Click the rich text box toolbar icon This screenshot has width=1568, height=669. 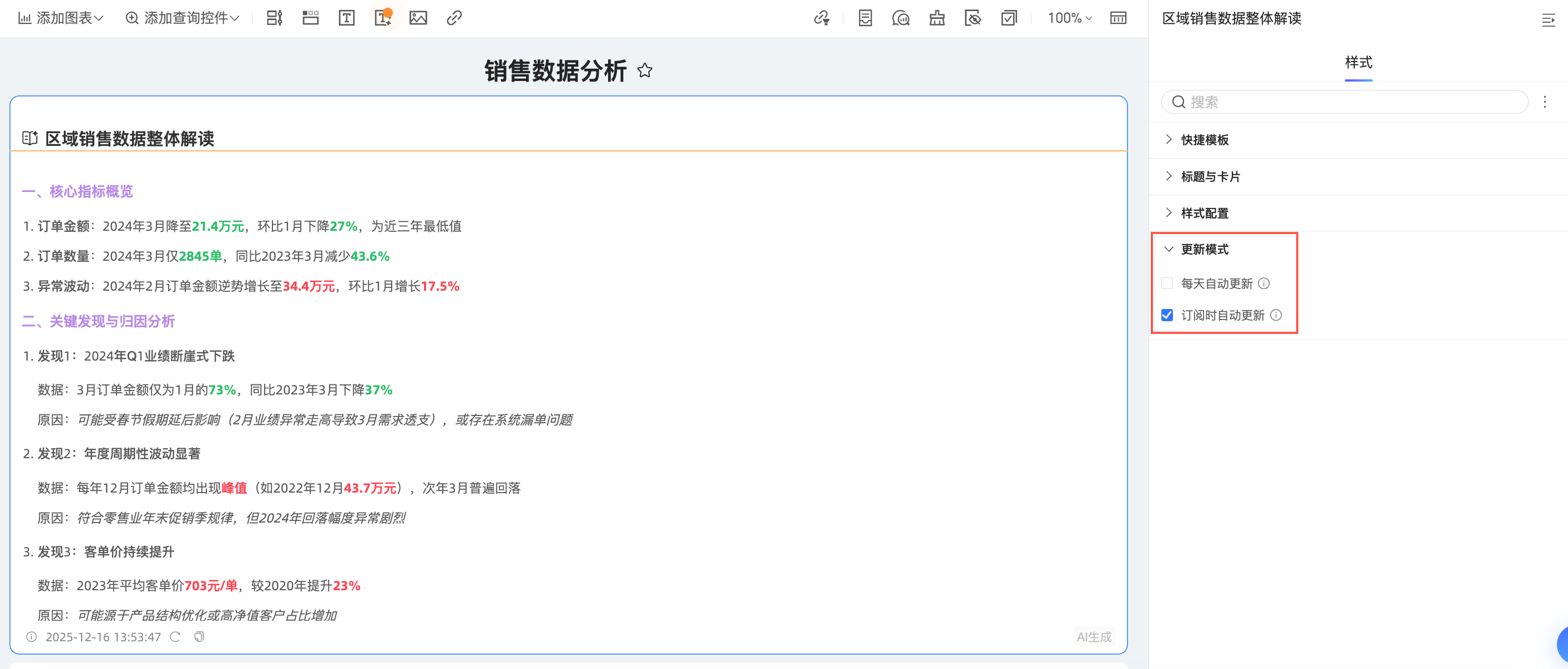346,18
